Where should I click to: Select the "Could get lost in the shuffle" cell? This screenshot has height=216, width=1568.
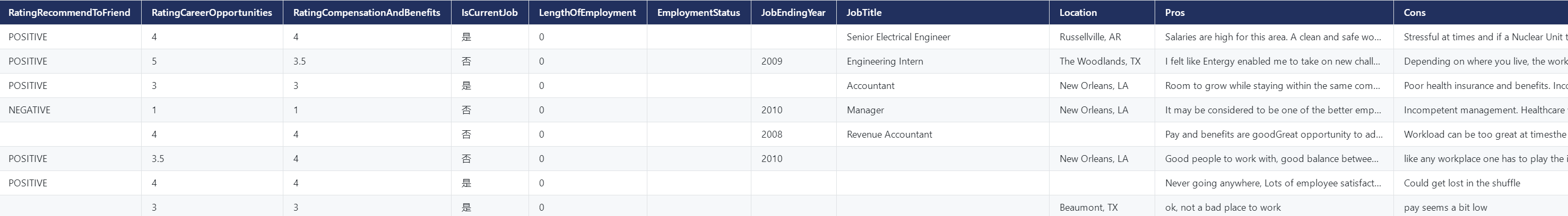[x=1461, y=183]
